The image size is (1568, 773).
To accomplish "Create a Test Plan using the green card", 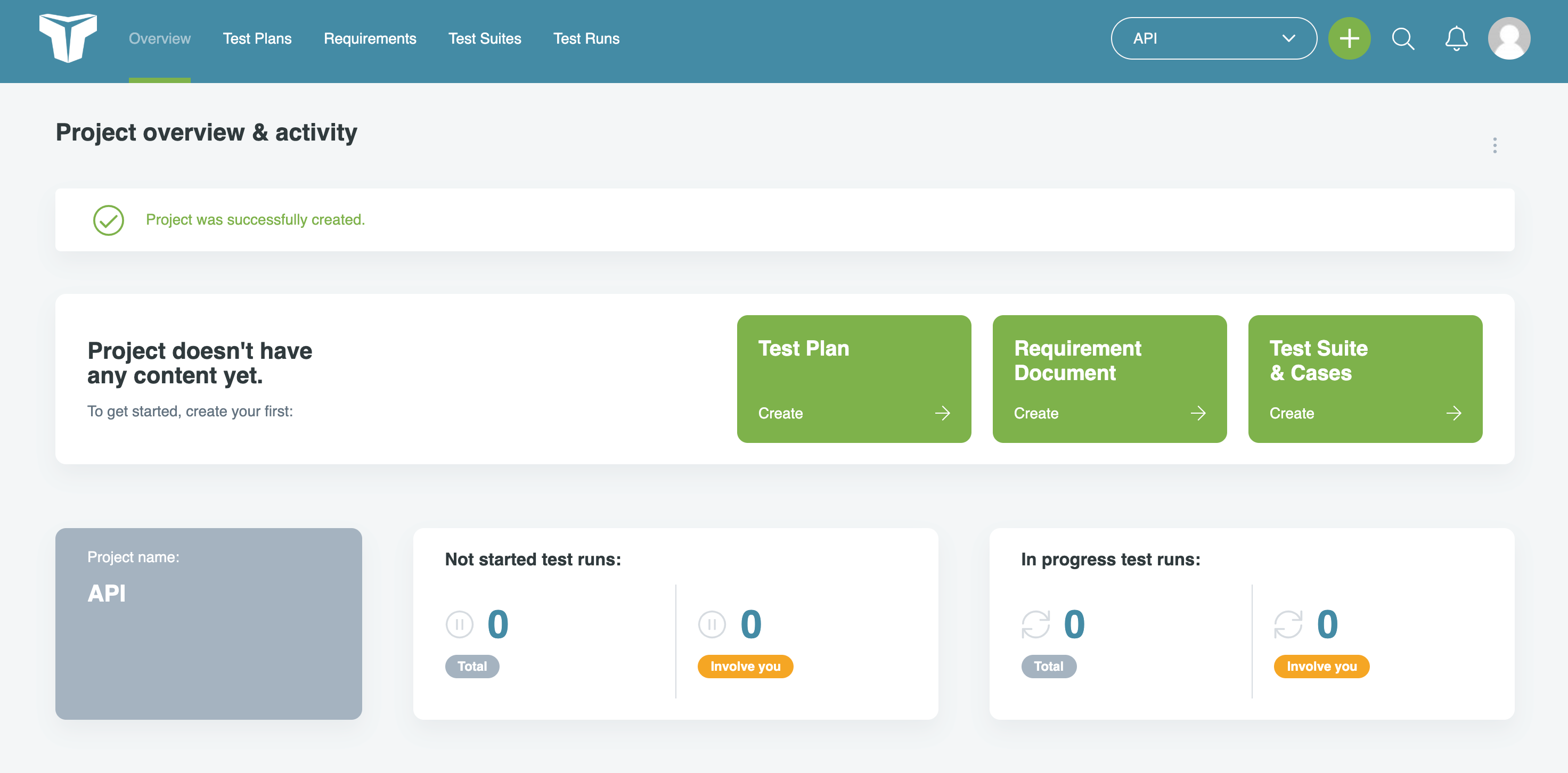I will [853, 379].
